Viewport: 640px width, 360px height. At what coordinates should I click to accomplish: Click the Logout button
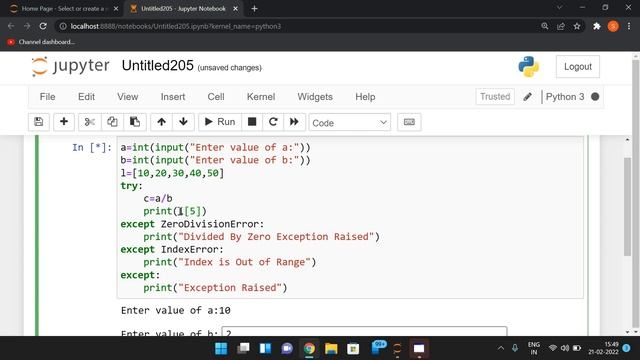pyautogui.click(x=578, y=67)
